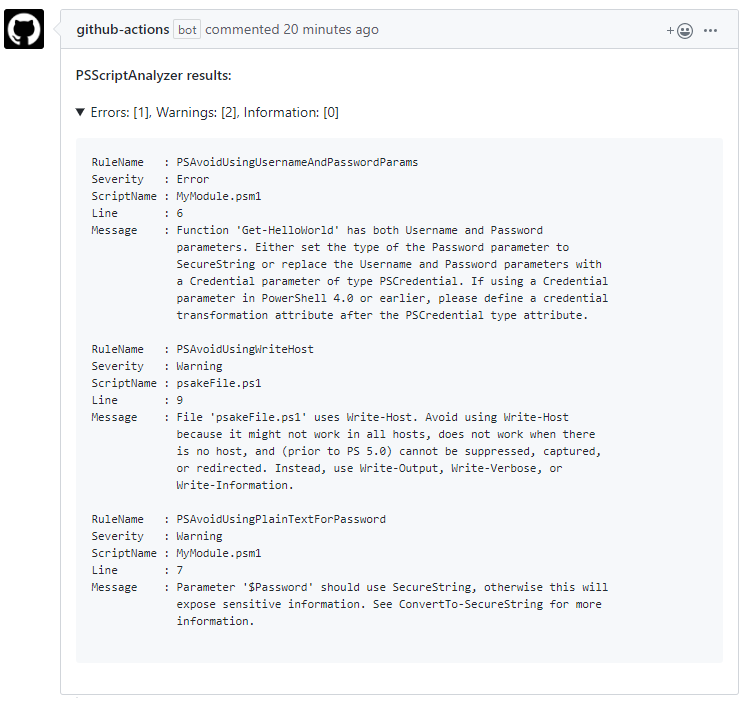Click the 'MyModule.psm1' script name of the Error entry

(x=219, y=196)
